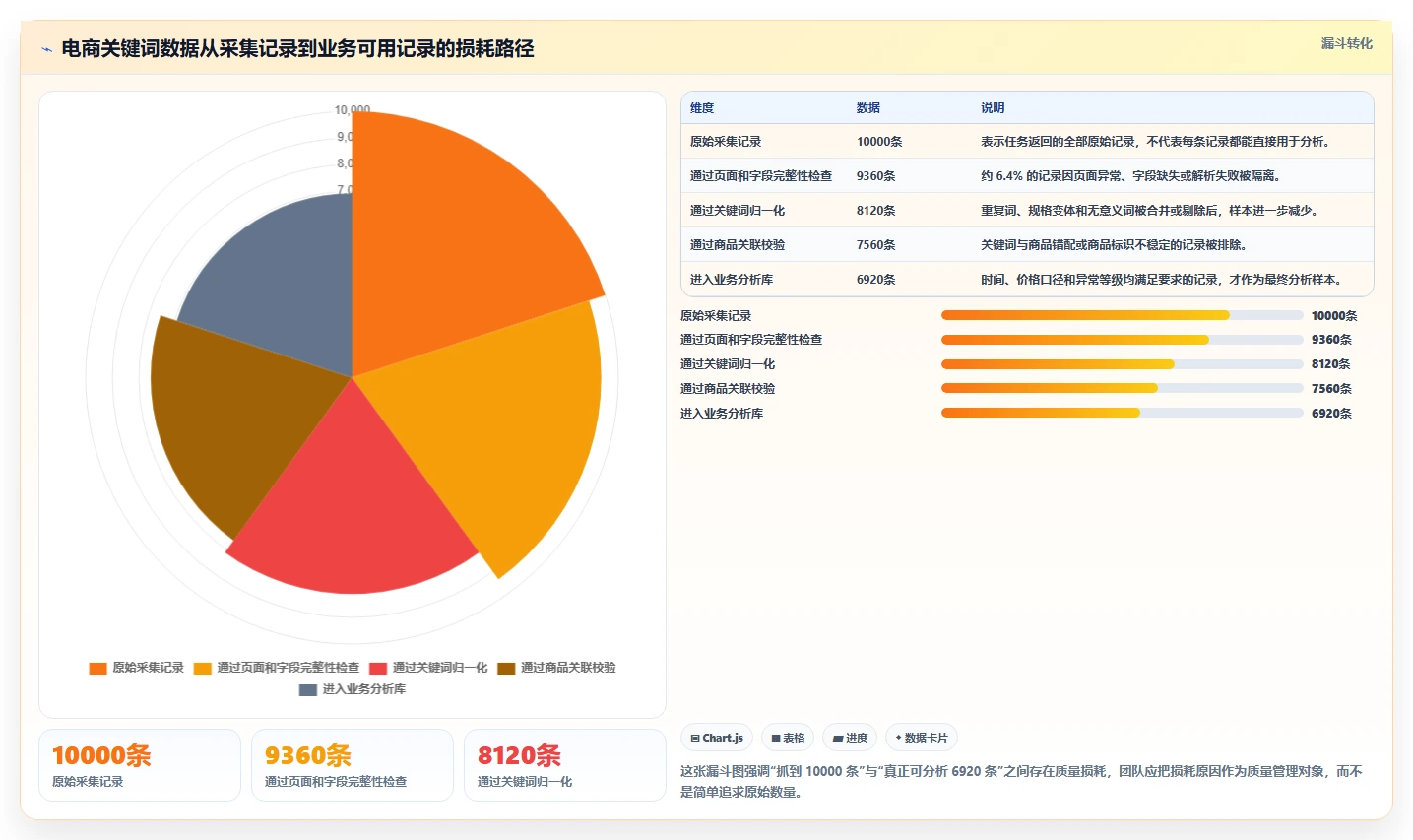Screen dimensions: 1413x840
Task: Select table cell 8120条
Action: pos(875,211)
